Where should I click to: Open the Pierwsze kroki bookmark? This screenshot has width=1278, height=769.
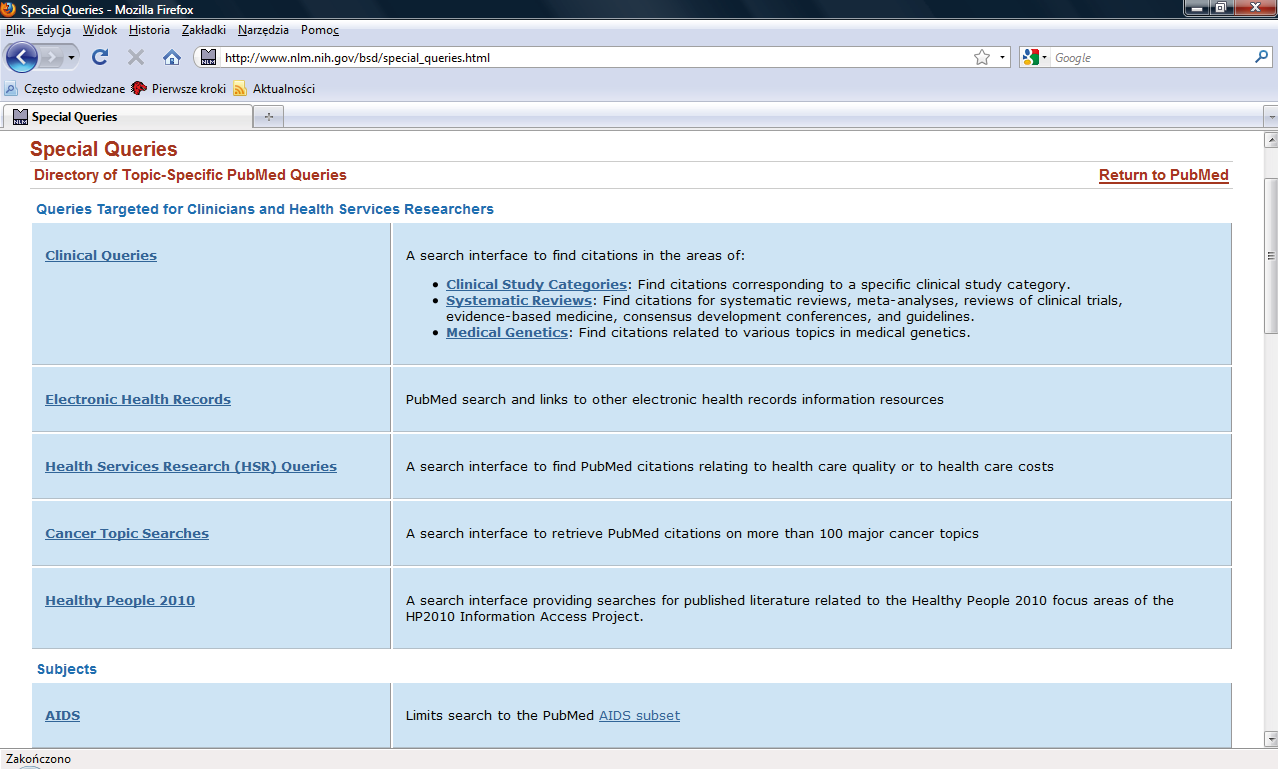180,88
